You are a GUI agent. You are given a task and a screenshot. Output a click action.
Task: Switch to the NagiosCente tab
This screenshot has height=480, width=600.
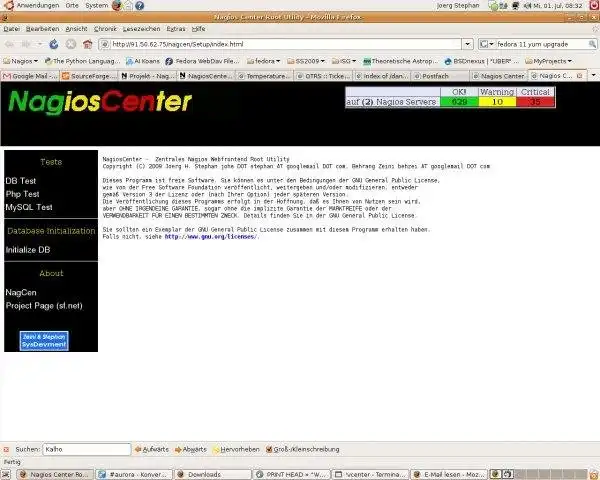[x=207, y=76]
